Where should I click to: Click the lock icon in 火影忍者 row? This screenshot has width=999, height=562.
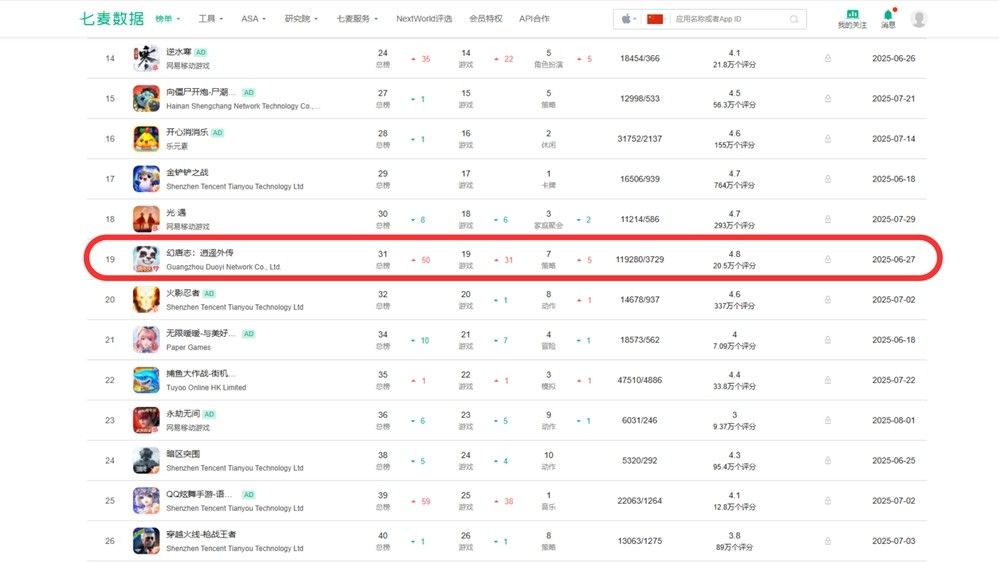pyautogui.click(x=827, y=299)
